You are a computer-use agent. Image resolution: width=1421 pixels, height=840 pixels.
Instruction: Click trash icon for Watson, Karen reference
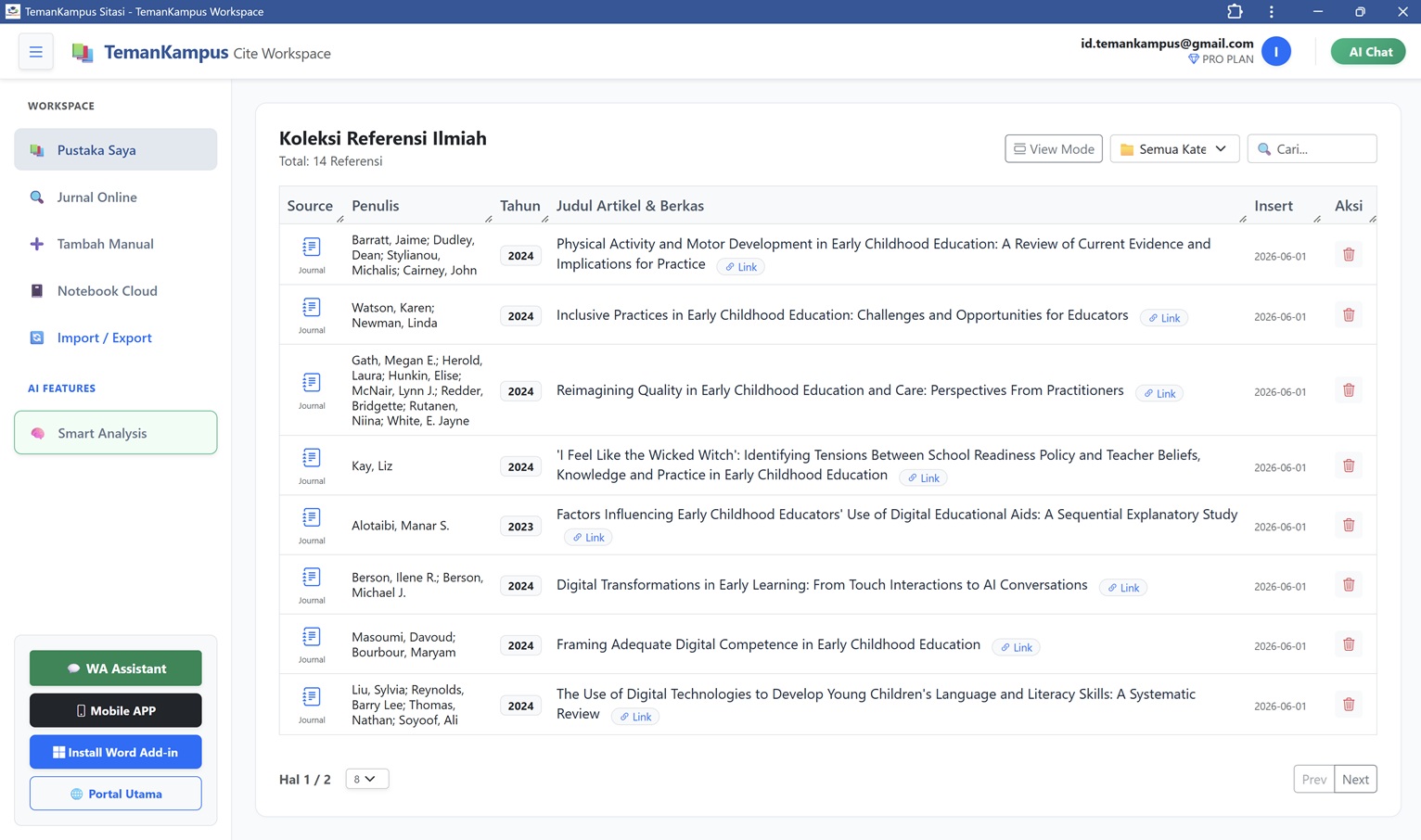tap(1349, 315)
